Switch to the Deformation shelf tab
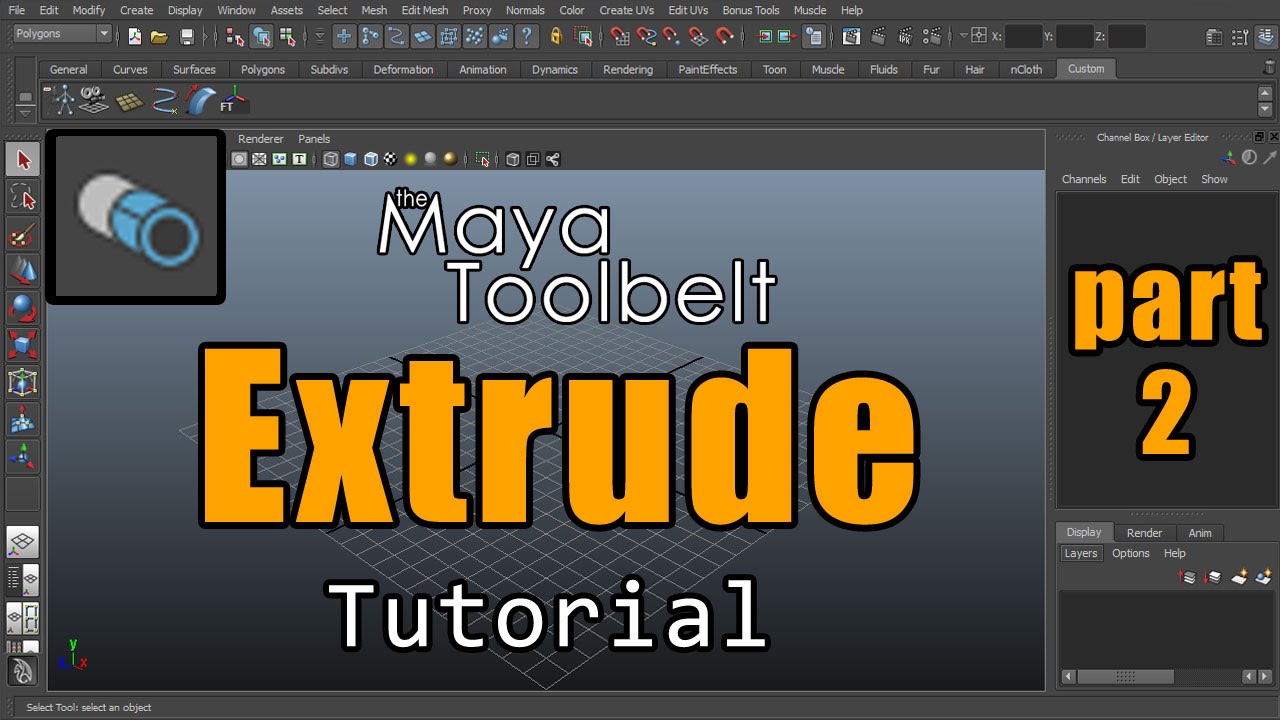Screen dimensions: 1280x720 pos(403,69)
